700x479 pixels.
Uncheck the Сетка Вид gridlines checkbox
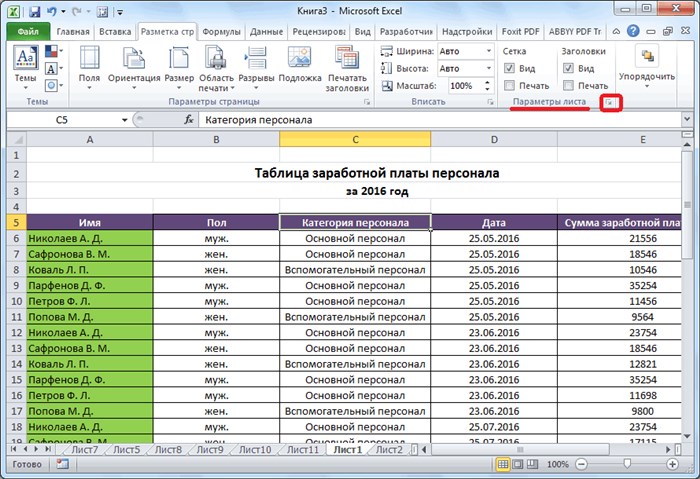[509, 68]
